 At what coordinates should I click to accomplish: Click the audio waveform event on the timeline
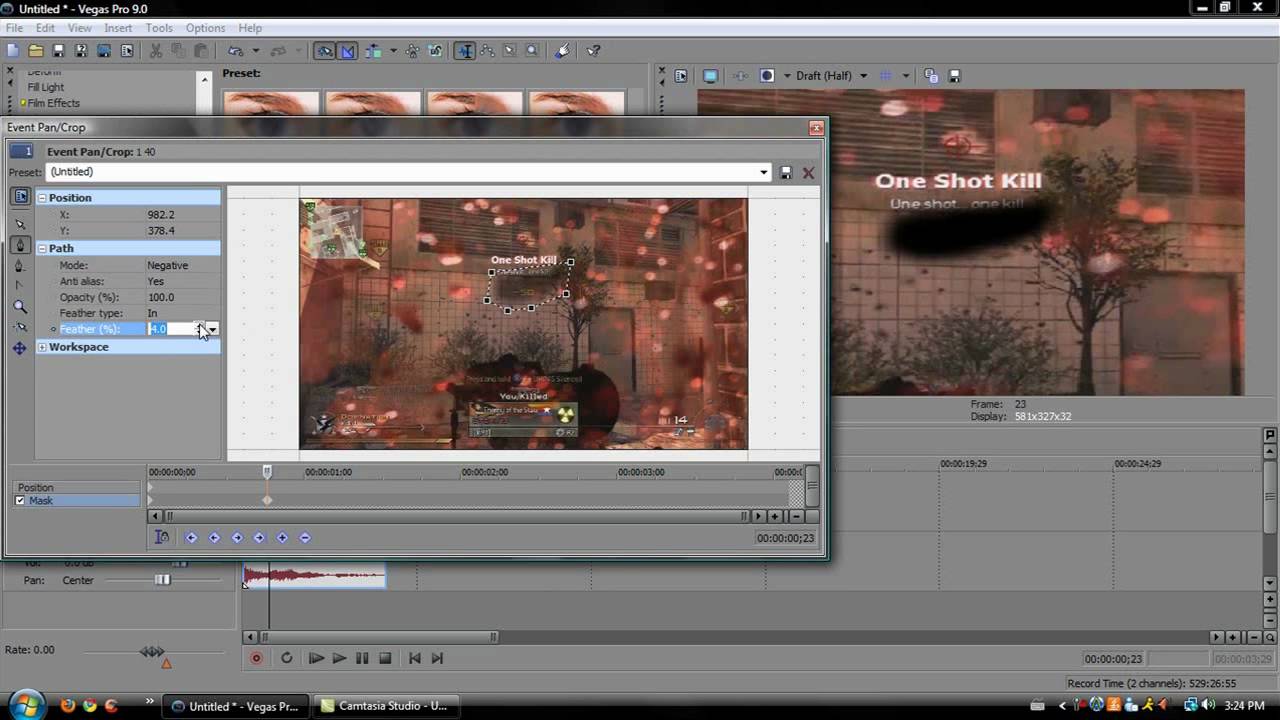[x=314, y=576]
